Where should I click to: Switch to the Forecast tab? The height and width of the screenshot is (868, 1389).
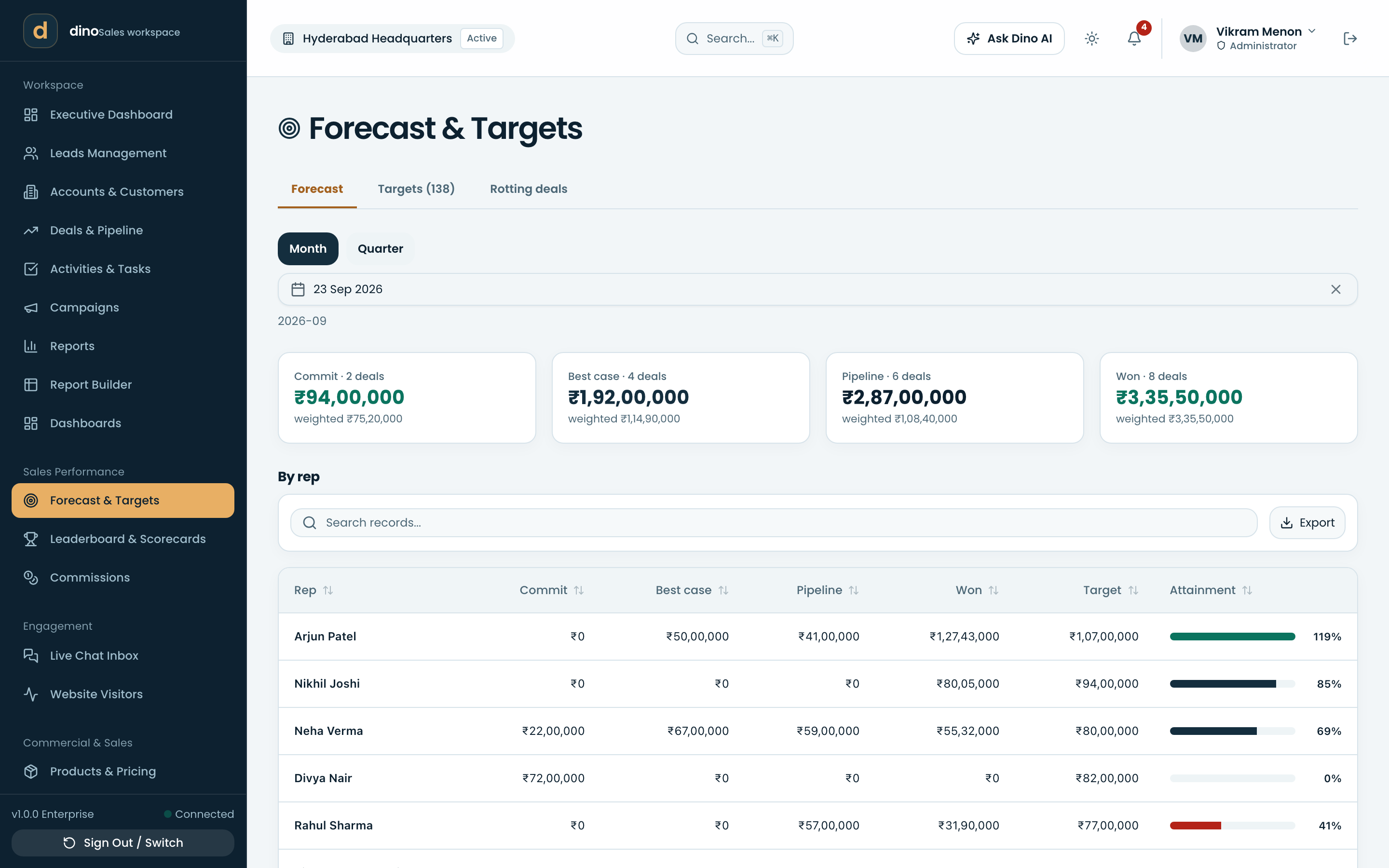[x=317, y=189]
